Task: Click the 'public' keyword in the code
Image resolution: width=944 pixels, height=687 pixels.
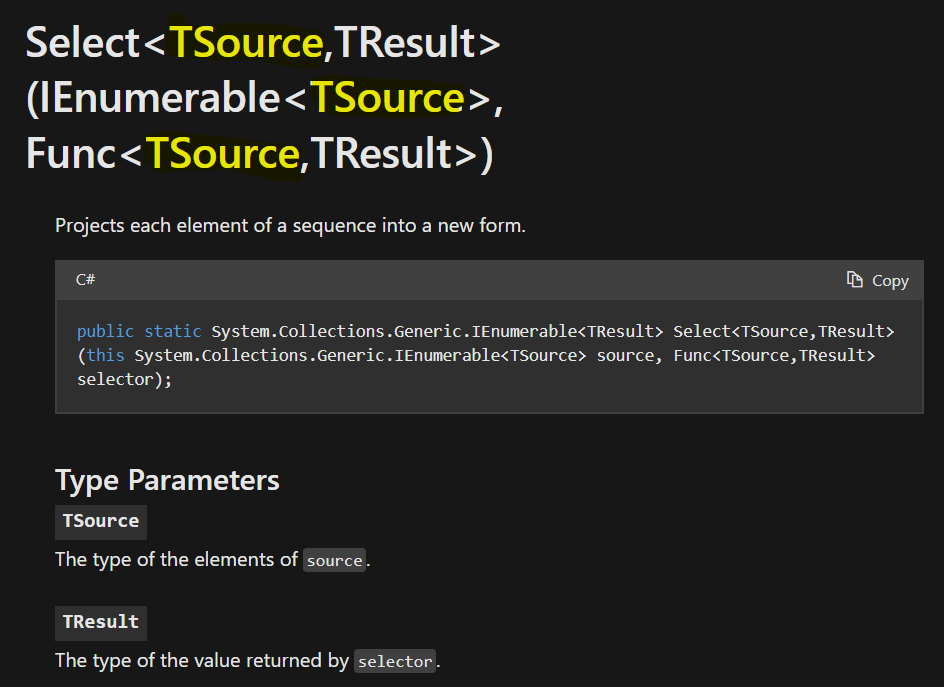Action: pos(105,331)
